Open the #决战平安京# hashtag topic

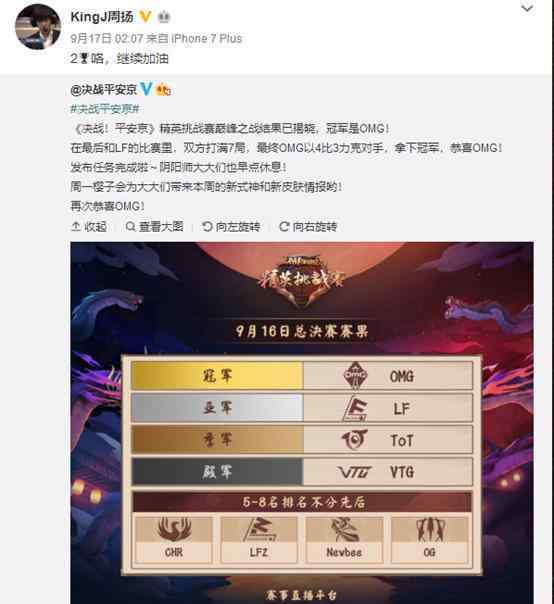pos(105,109)
